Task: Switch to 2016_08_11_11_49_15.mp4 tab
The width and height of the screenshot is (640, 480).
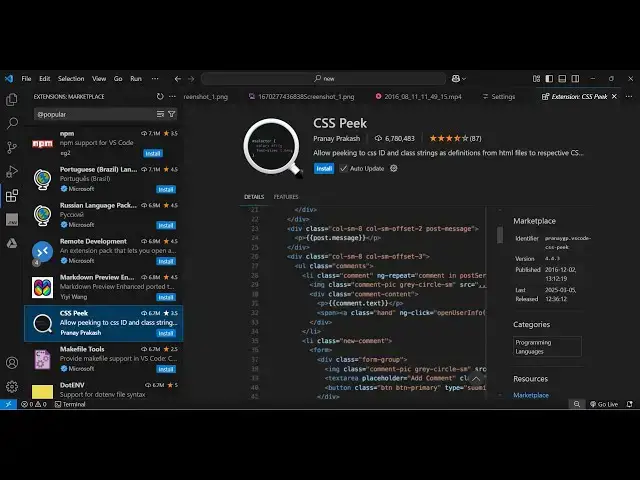Action: 418,97
